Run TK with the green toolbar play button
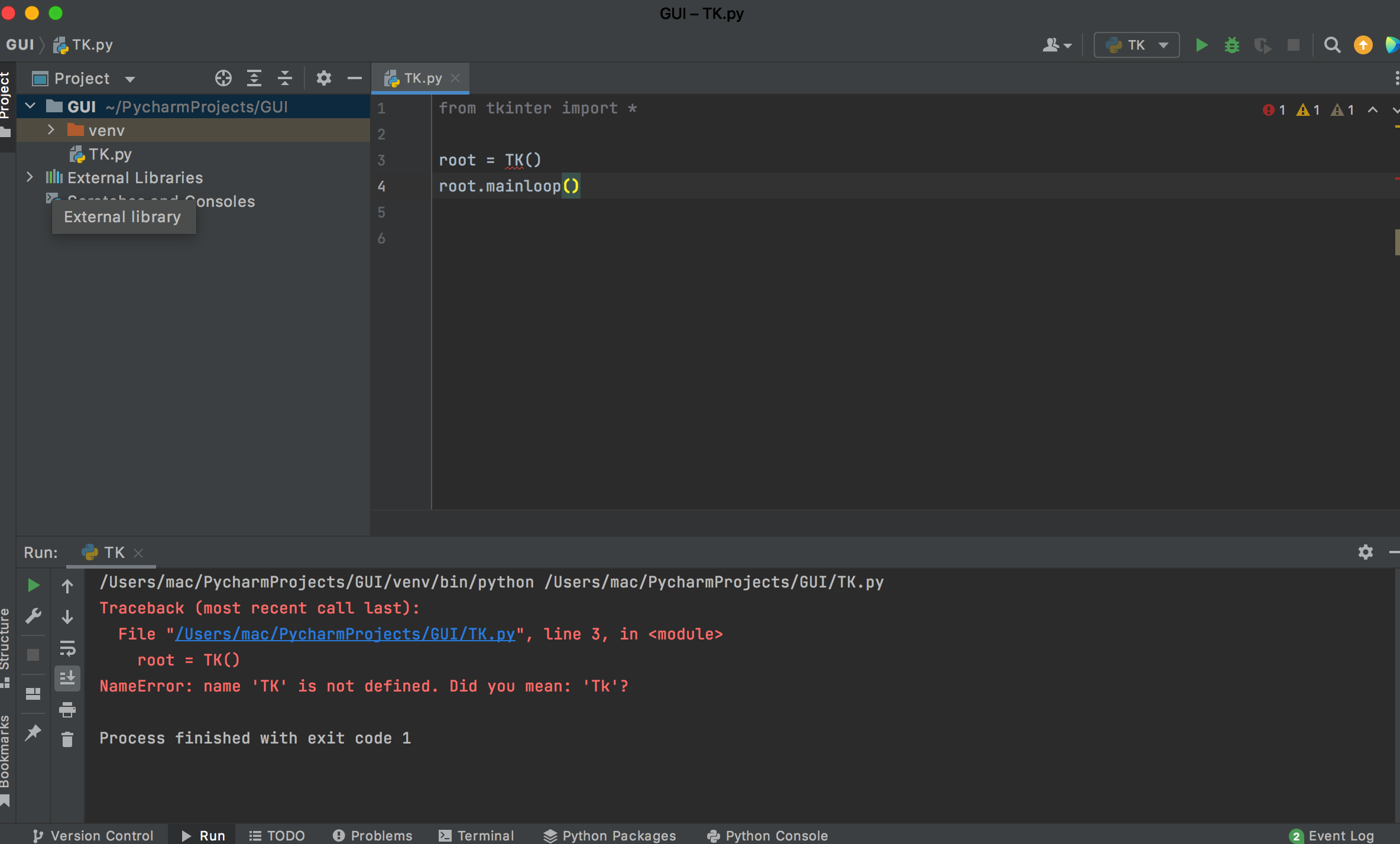This screenshot has height=844, width=1400. tap(1201, 45)
